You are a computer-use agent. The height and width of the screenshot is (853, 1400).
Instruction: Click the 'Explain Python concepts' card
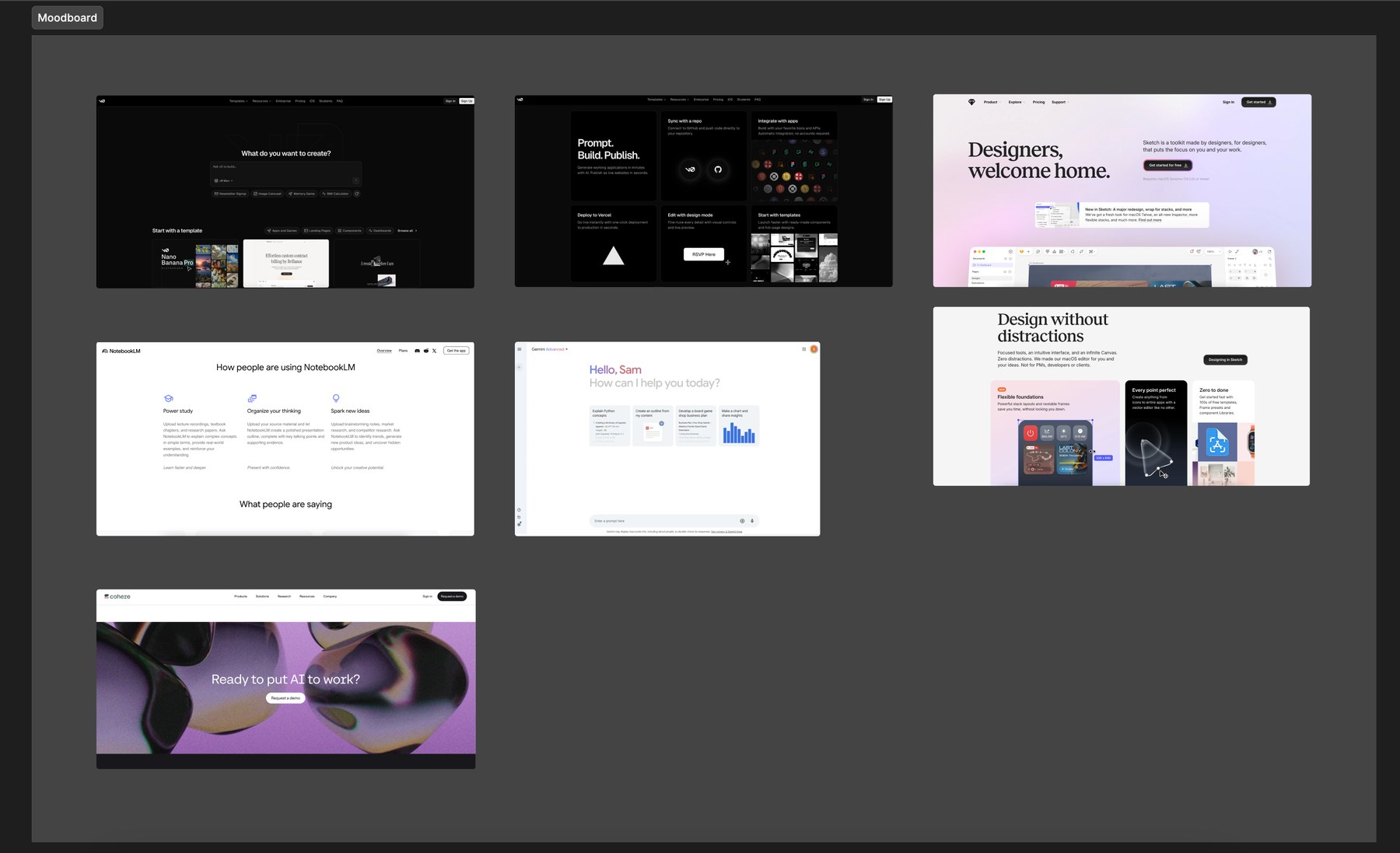click(610, 425)
